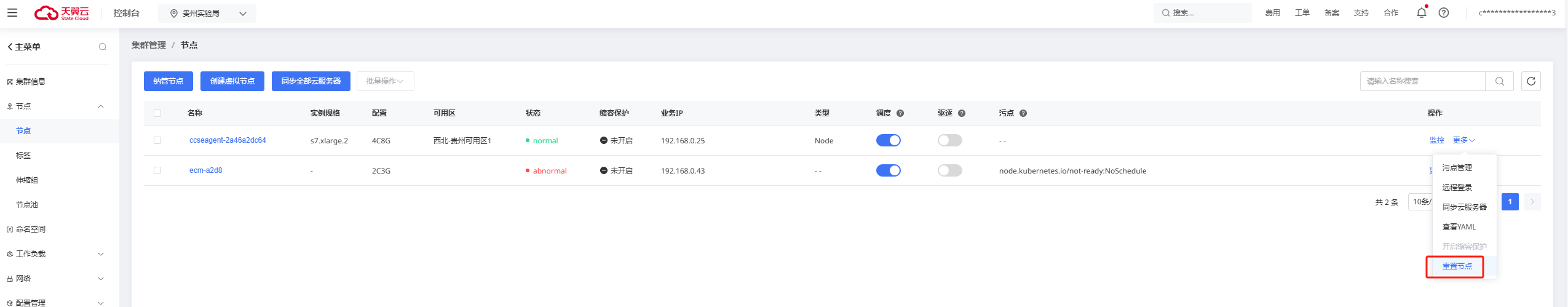
Task: Click the State Cloud logo
Action: click(x=61, y=13)
